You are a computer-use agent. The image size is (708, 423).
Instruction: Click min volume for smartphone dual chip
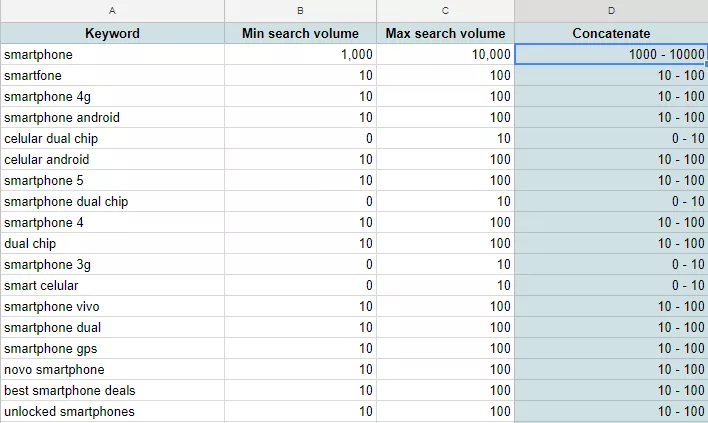300,201
